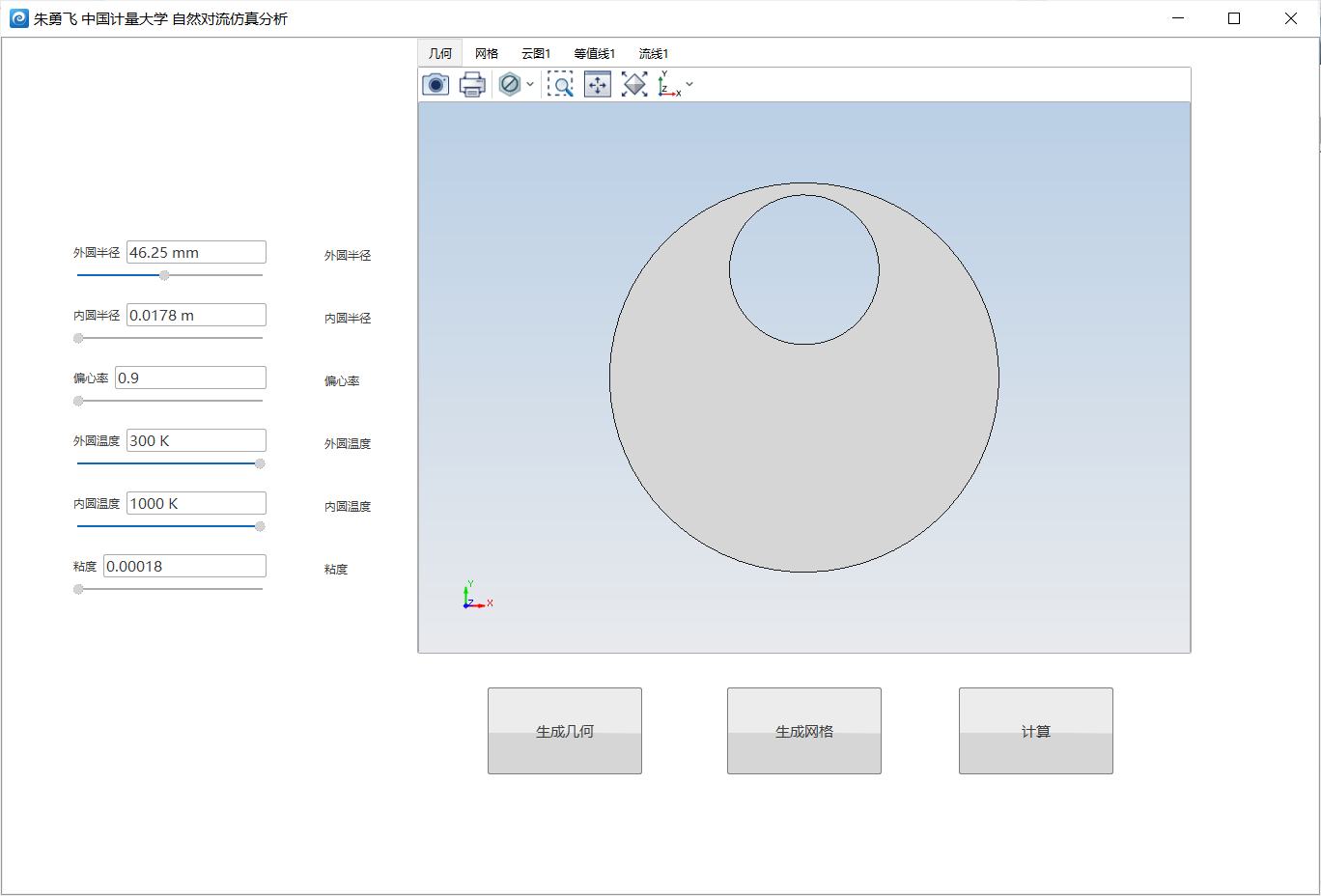Click the zoom extents icon
1321x896 pixels.
(x=598, y=85)
